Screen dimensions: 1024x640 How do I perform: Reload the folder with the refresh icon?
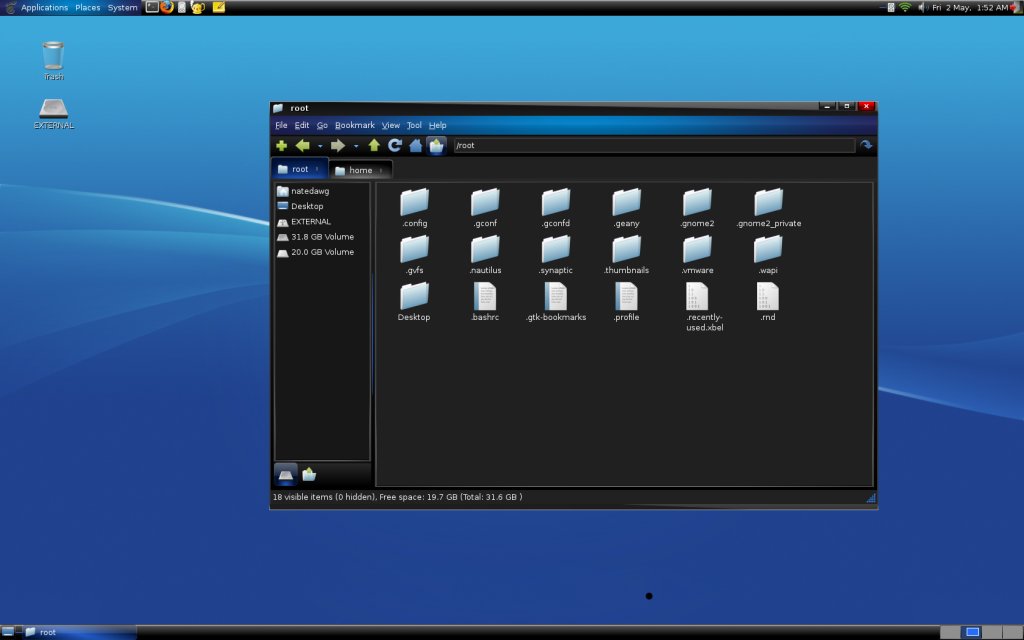pyautogui.click(x=394, y=146)
